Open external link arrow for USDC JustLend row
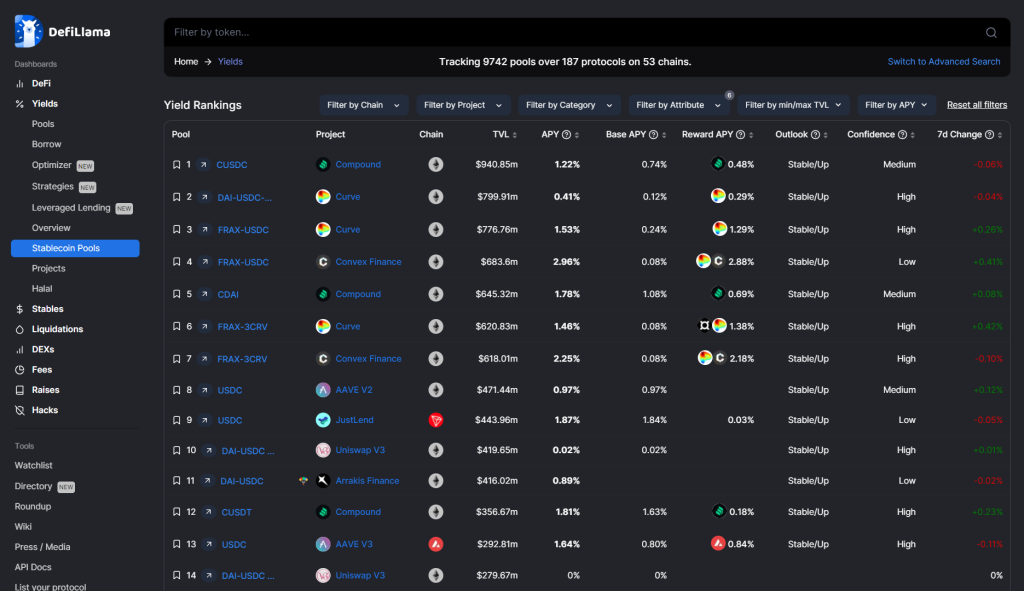 (204, 420)
